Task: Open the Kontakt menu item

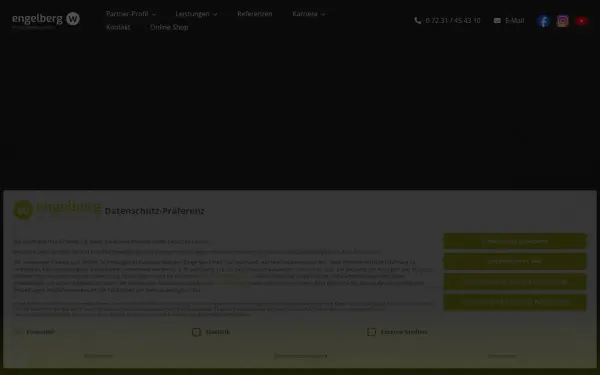Action: coord(118,27)
